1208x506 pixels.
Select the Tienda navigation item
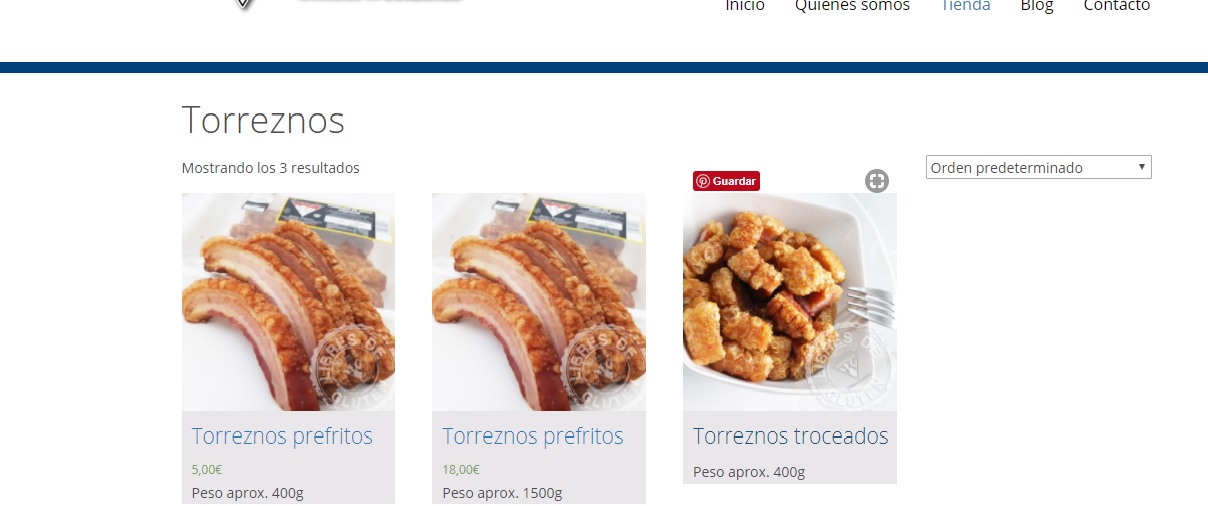[965, 6]
